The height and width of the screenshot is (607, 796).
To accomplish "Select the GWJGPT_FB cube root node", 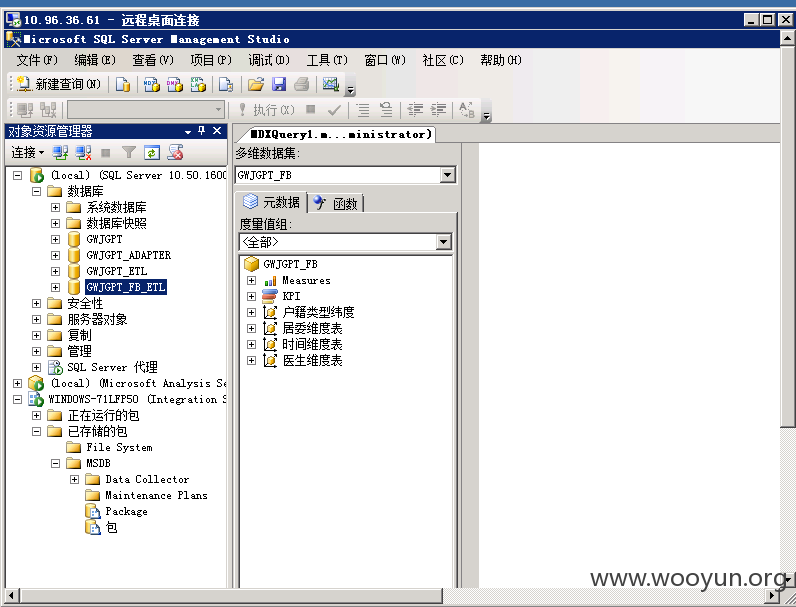I will click(x=290, y=264).
